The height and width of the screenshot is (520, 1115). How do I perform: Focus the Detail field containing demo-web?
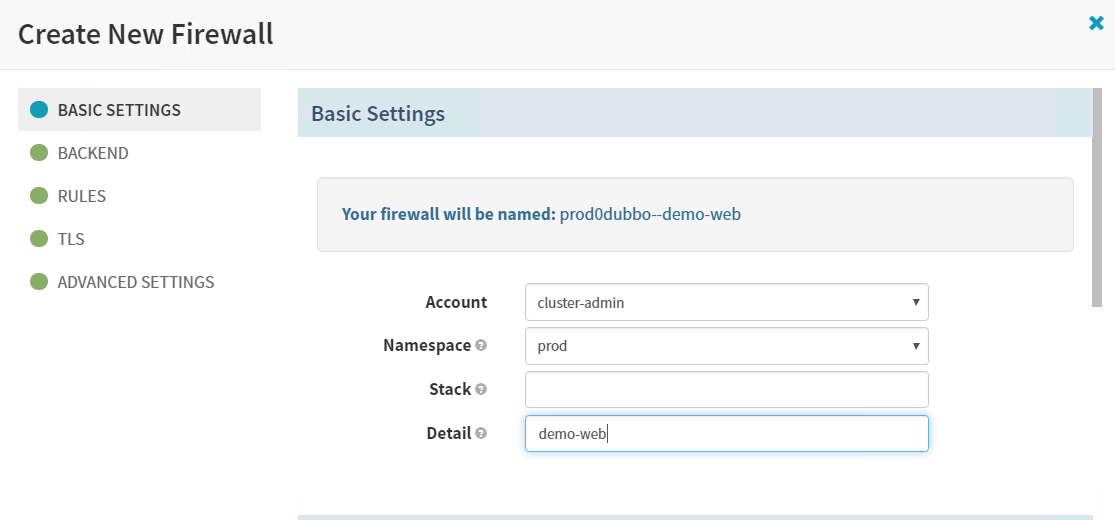(x=726, y=434)
